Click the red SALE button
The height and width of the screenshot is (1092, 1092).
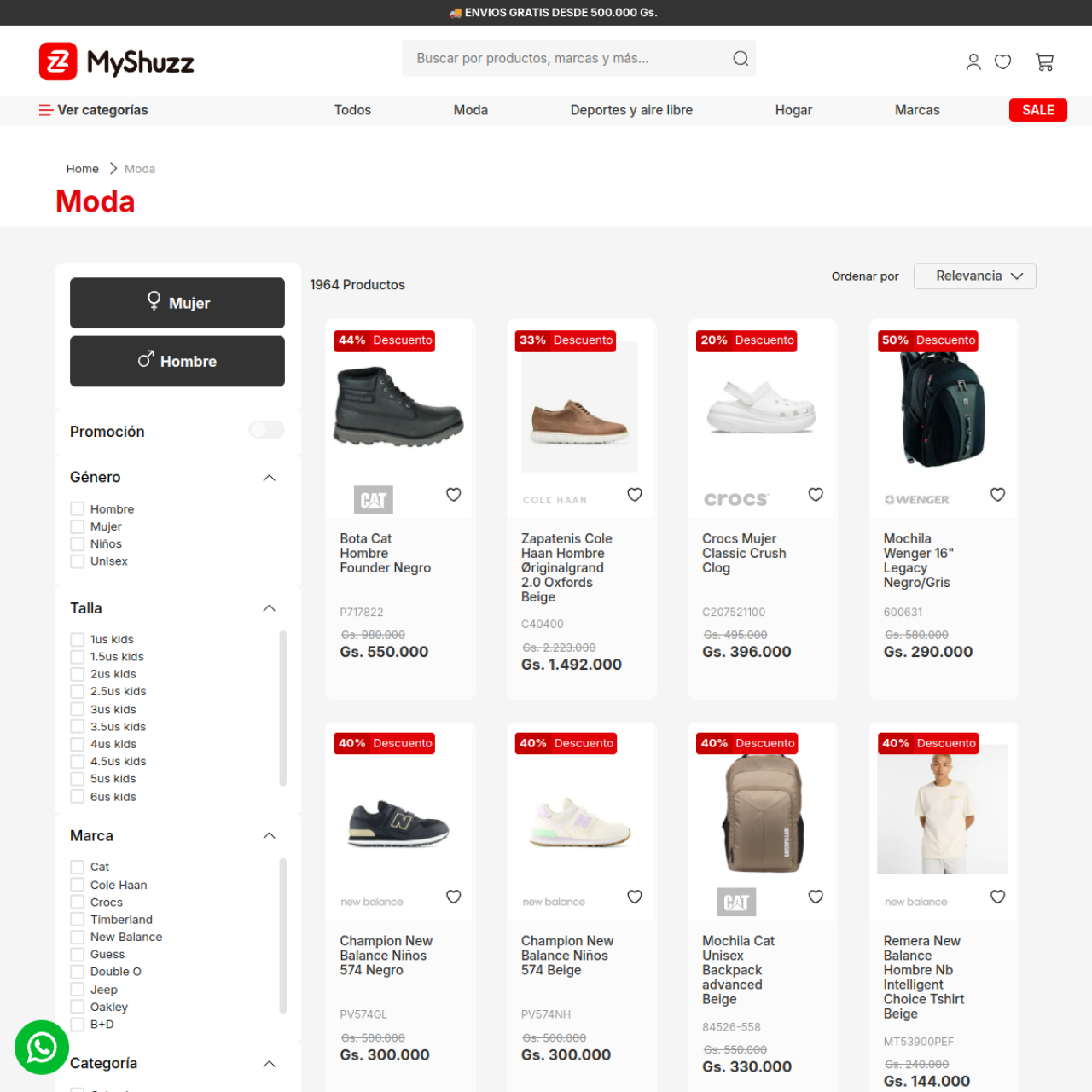pos(1037,110)
